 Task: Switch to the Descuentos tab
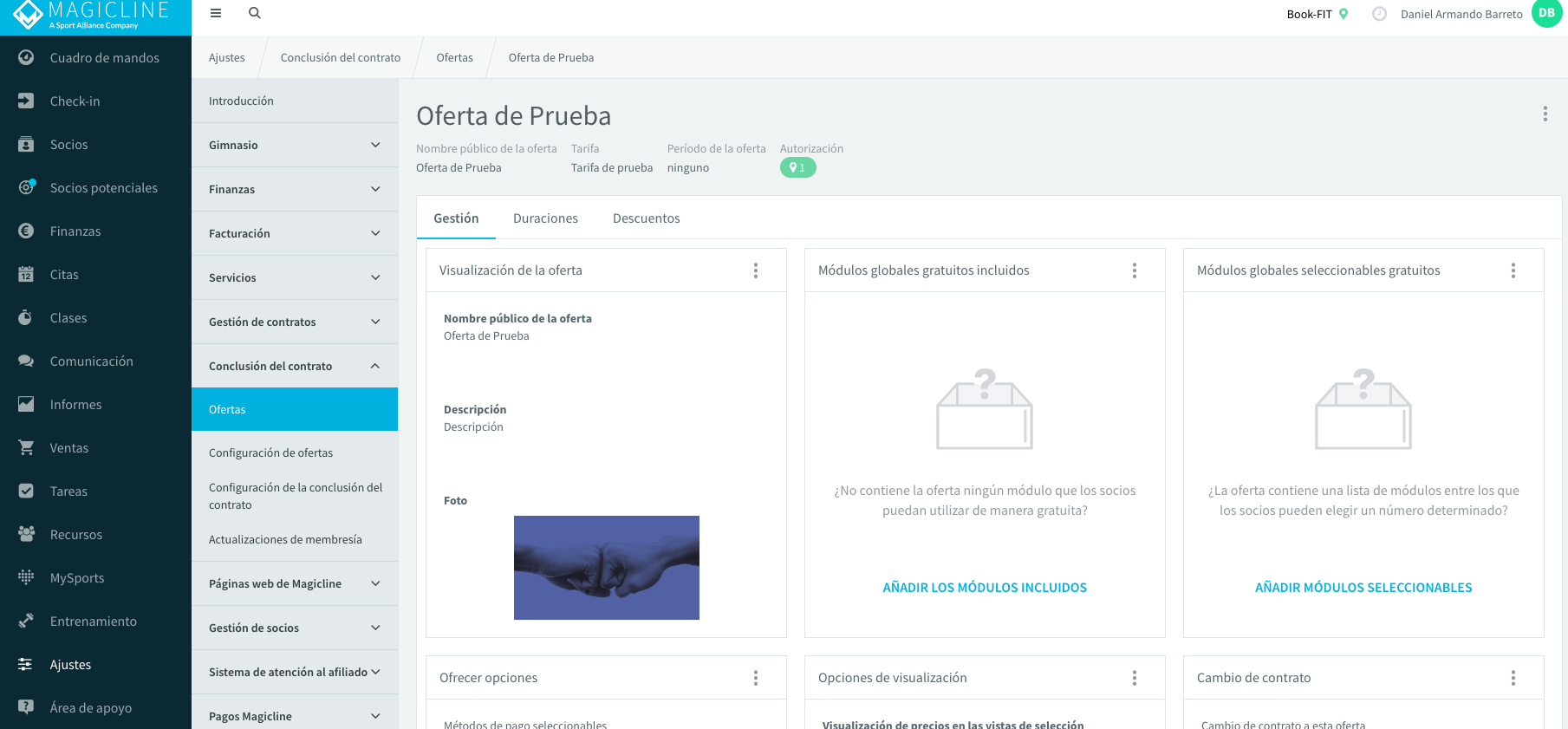(x=647, y=218)
